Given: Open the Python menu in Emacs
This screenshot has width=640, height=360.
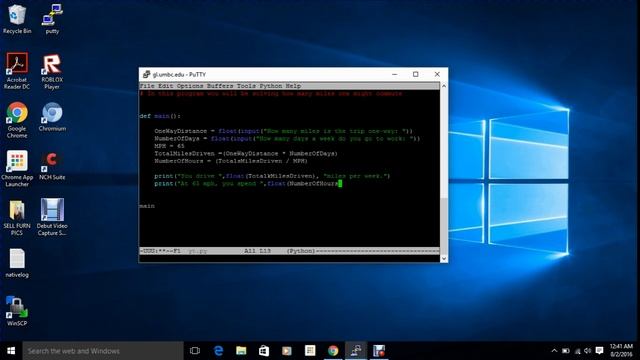Looking at the screenshot, I should (x=271, y=86).
